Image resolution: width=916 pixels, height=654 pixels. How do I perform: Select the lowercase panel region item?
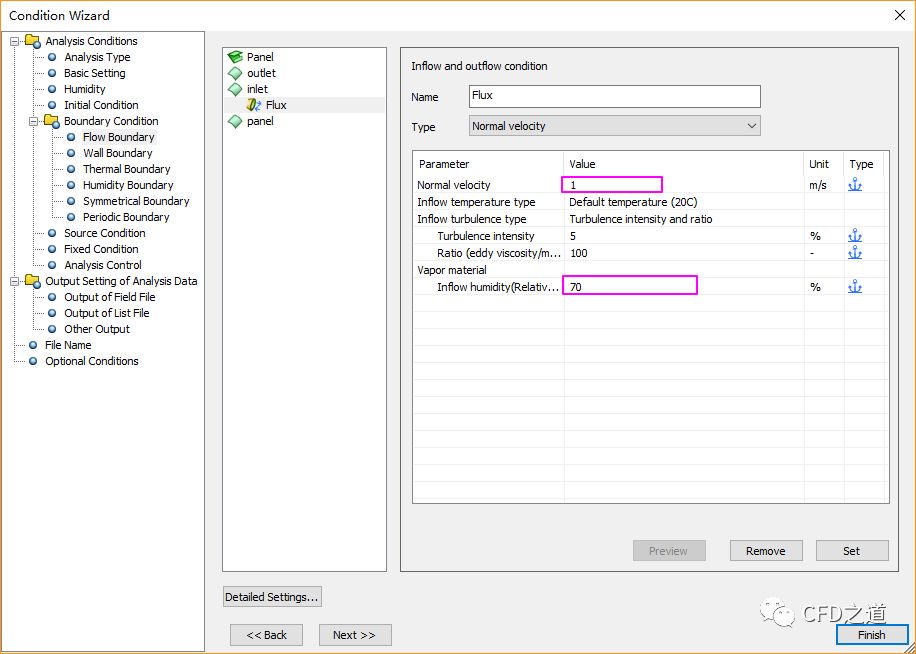point(259,121)
